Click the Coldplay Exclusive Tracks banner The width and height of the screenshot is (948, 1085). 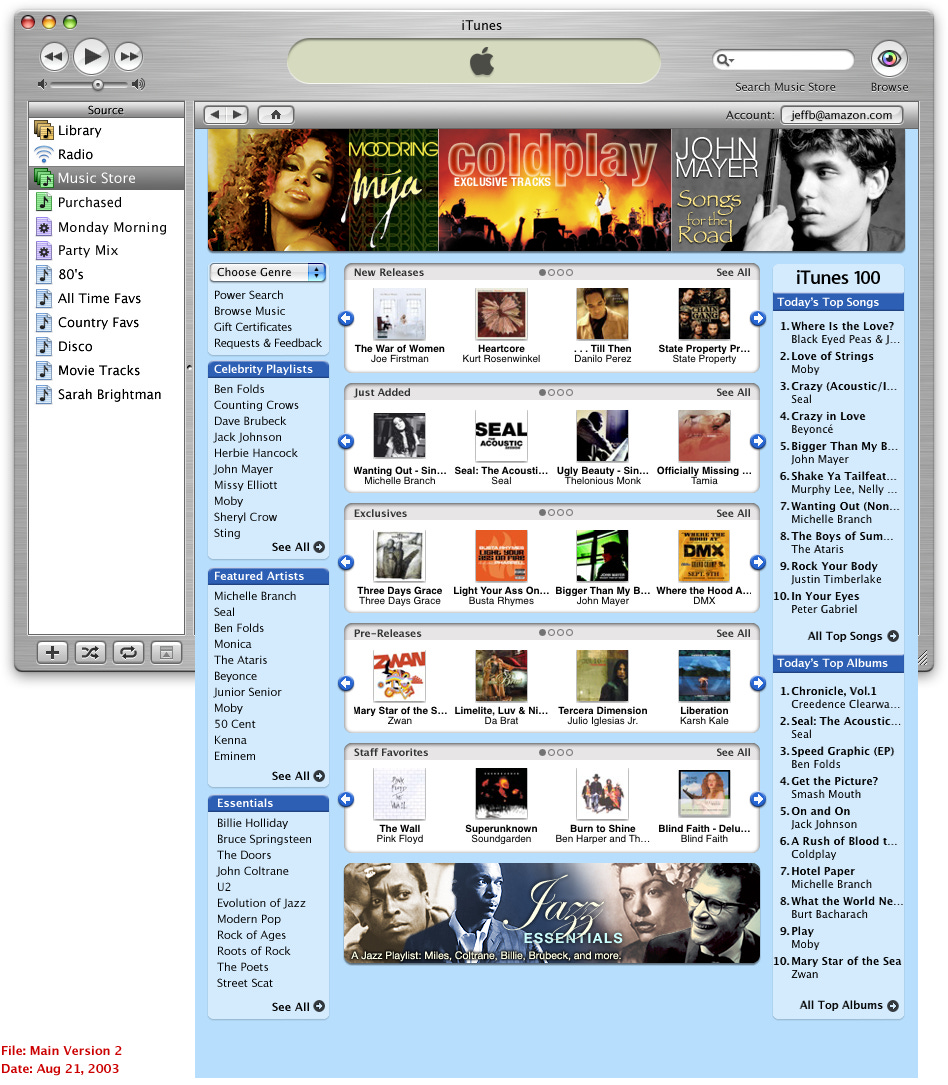555,190
